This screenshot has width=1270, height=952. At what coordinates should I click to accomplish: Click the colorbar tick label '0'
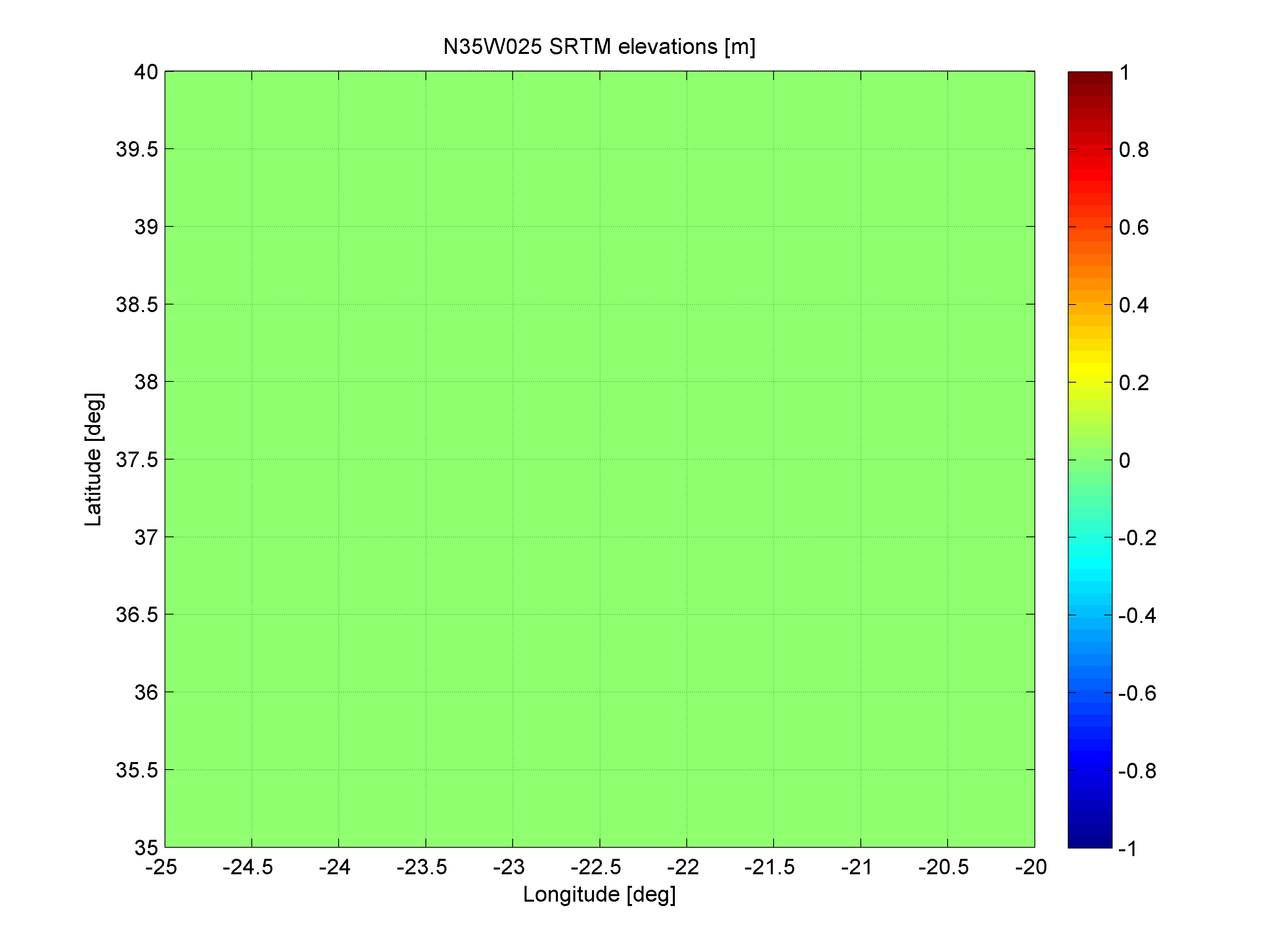(x=1124, y=460)
